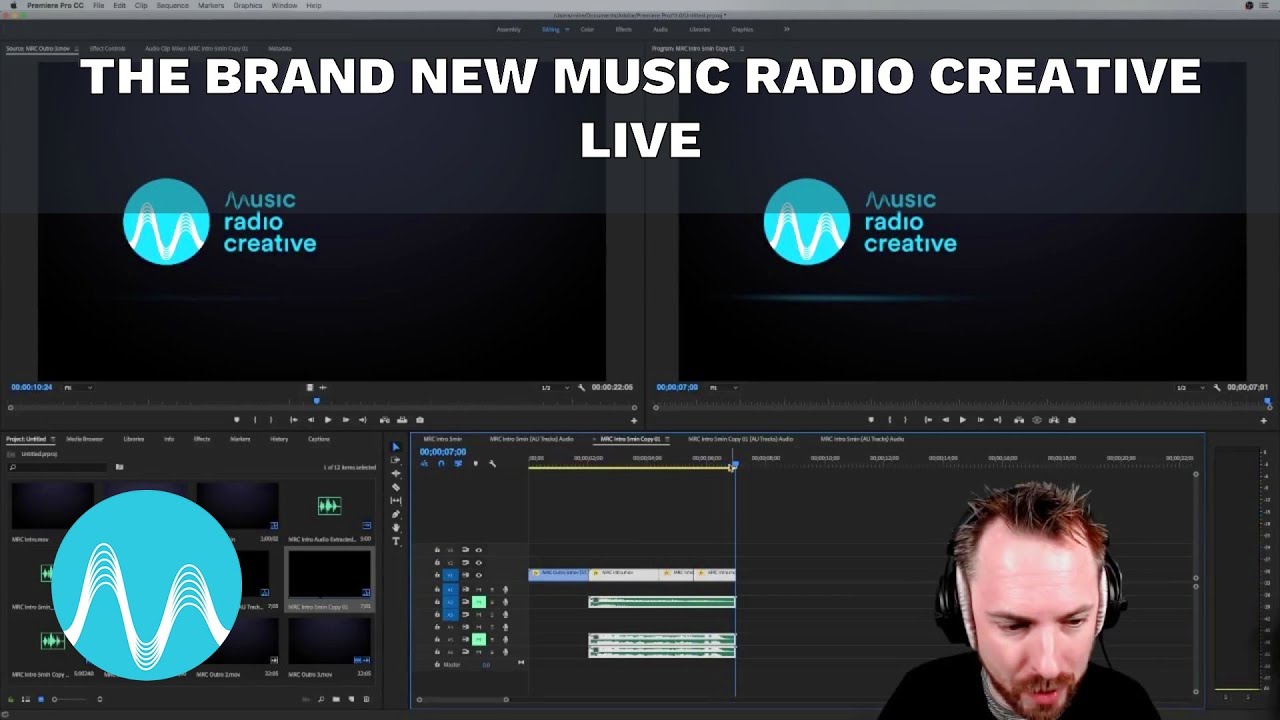The image size is (1280, 720).
Task: Play the Program monitor sequence
Action: (963, 420)
